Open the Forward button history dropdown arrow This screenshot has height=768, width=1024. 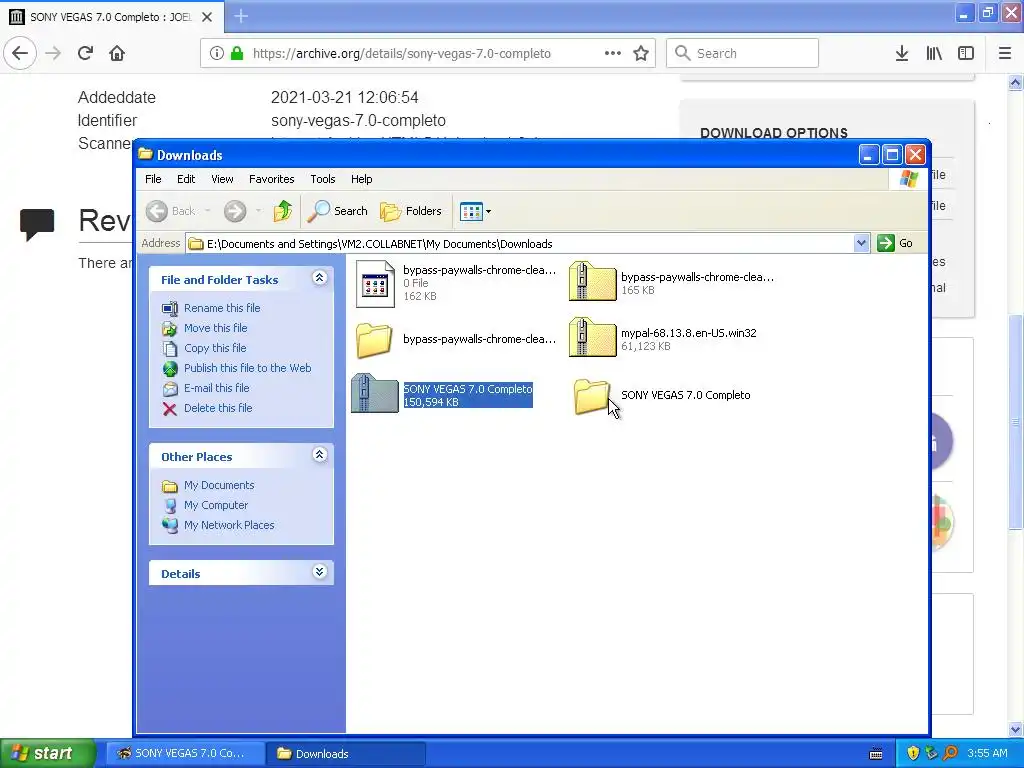coord(259,211)
